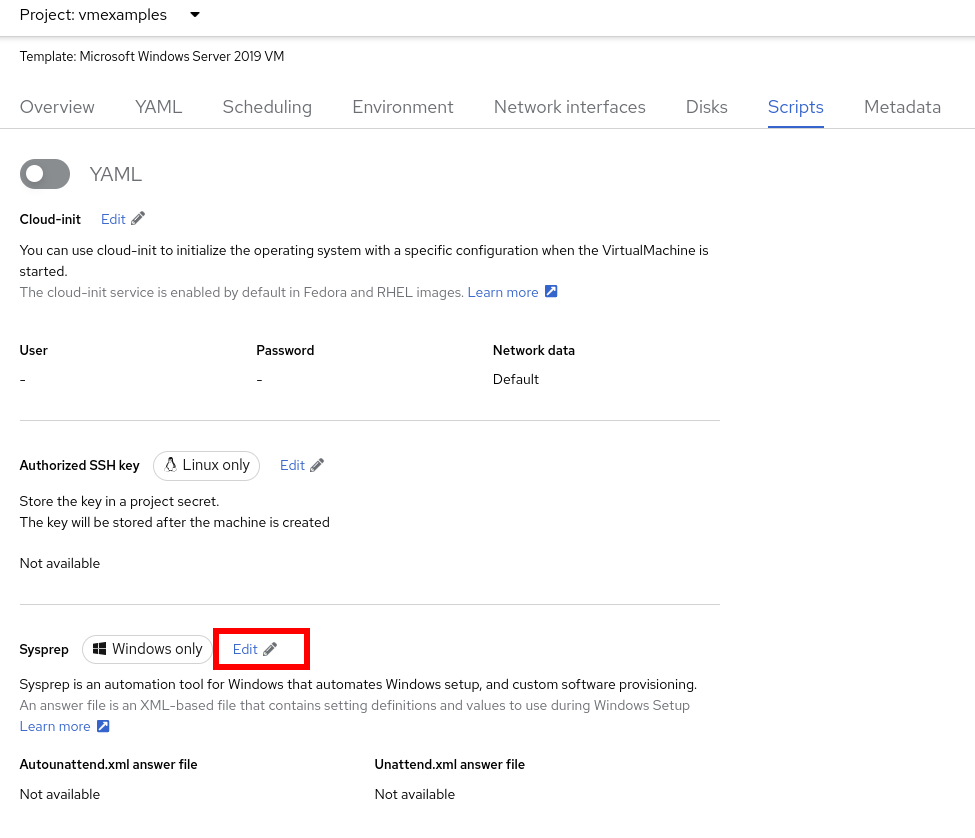Go to the Scheduling tab

click(267, 107)
